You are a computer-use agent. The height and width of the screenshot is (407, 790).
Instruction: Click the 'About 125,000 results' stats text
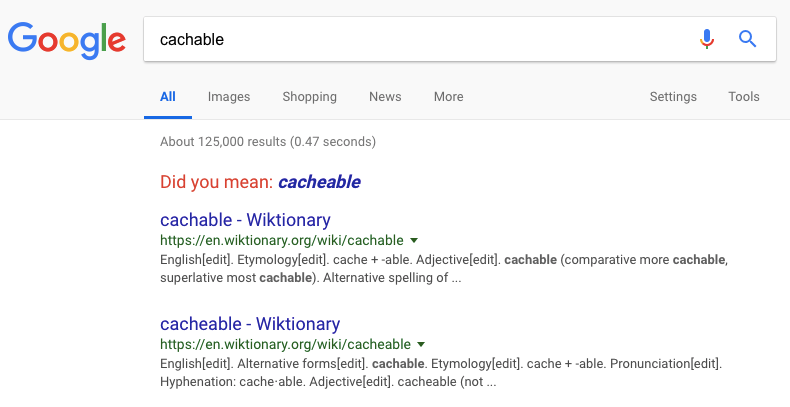pos(268,142)
